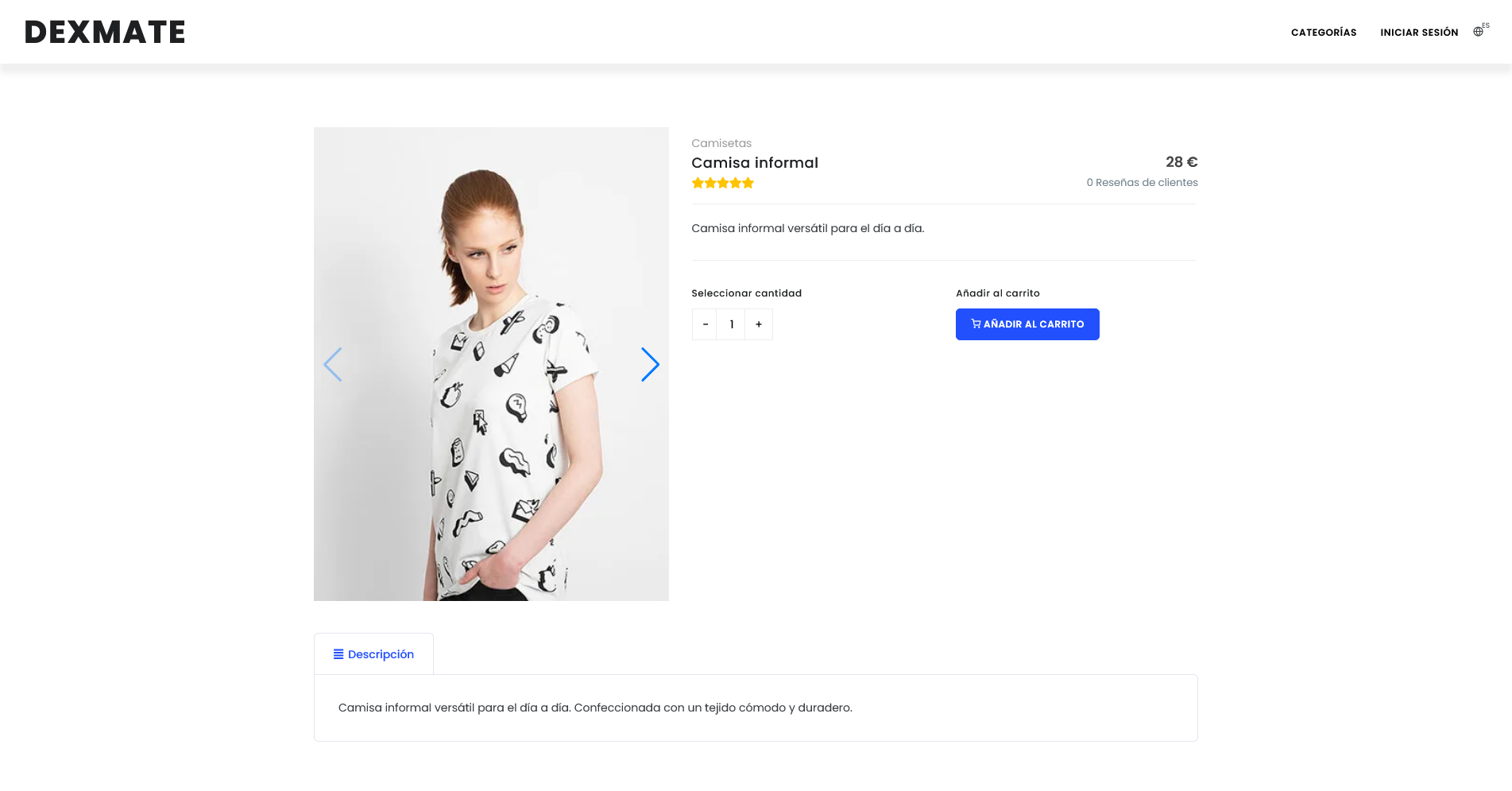Increase quantity with the plus button

(759, 324)
